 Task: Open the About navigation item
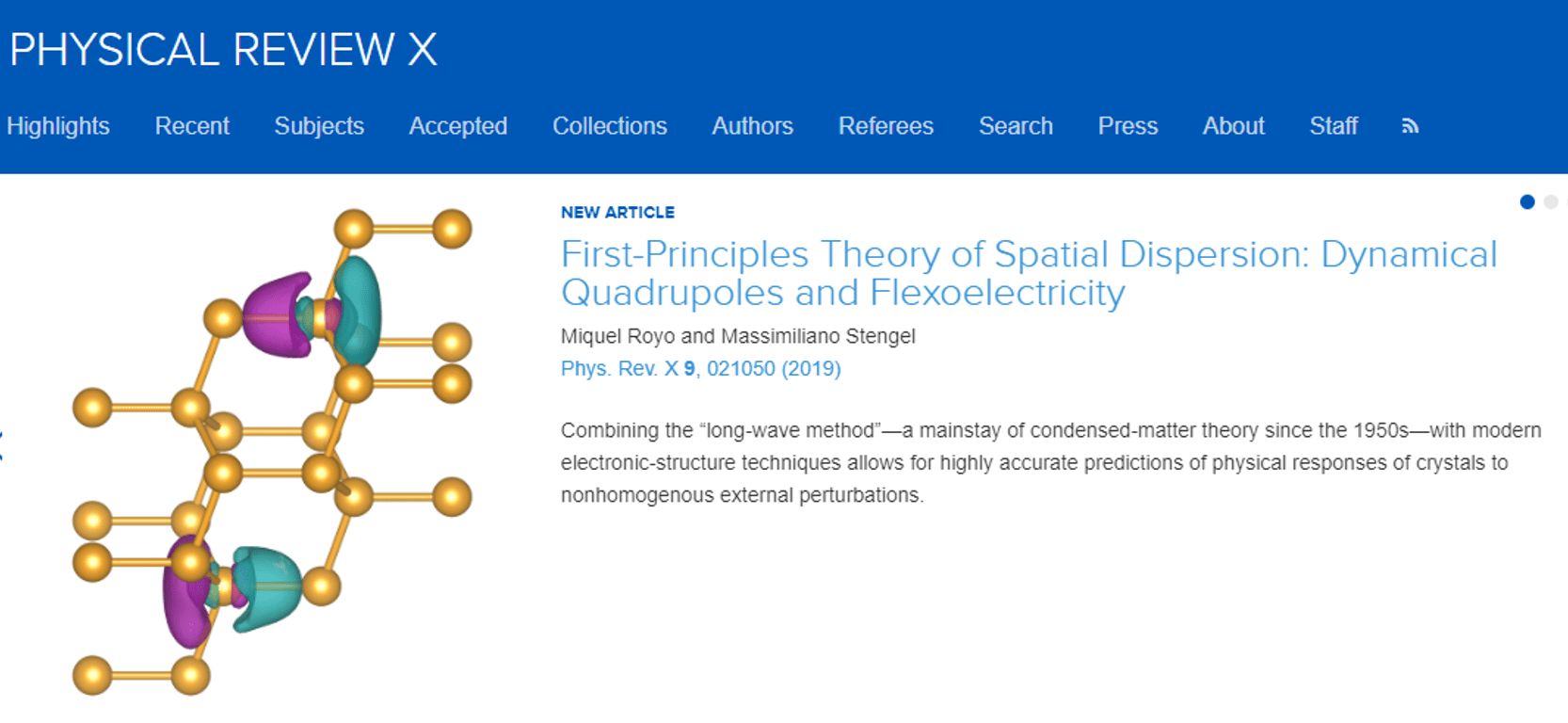tap(1234, 126)
